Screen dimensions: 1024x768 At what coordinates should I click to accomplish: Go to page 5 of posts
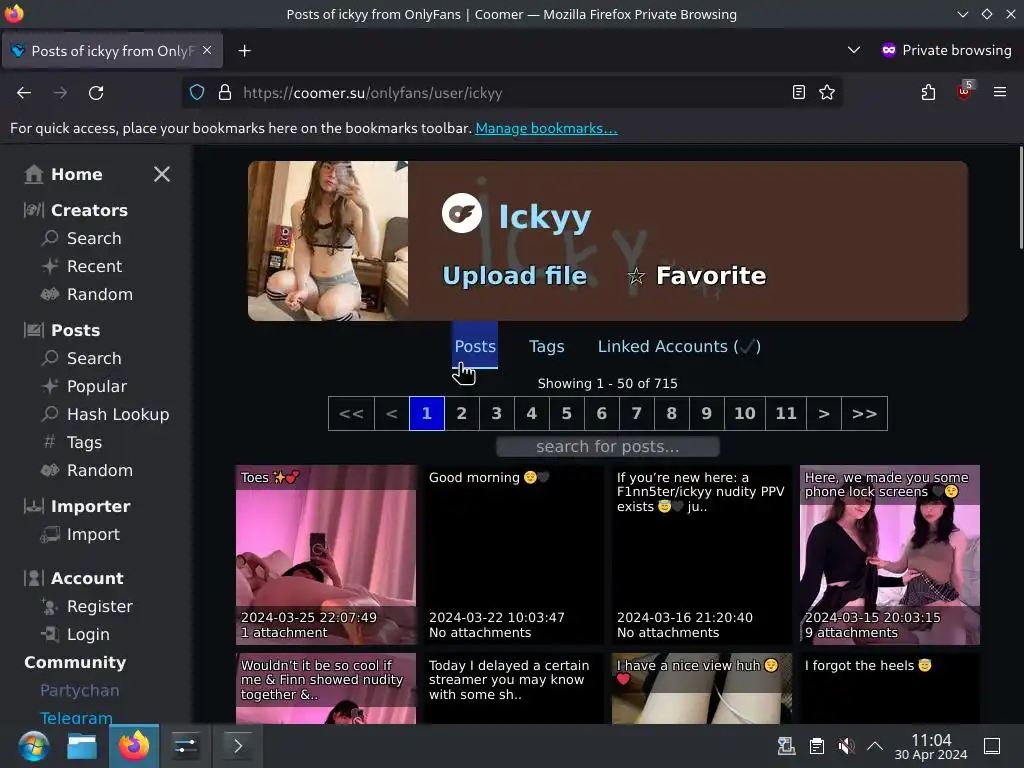[x=566, y=413]
